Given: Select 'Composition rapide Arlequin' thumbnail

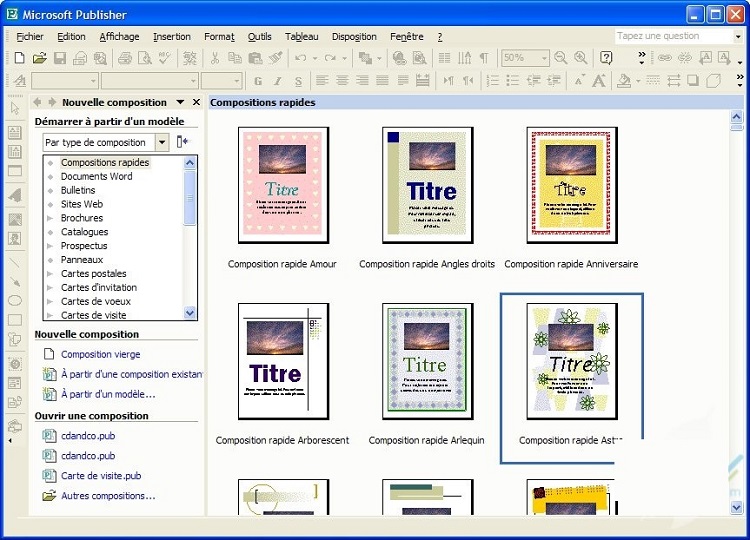Looking at the screenshot, I should point(427,361).
